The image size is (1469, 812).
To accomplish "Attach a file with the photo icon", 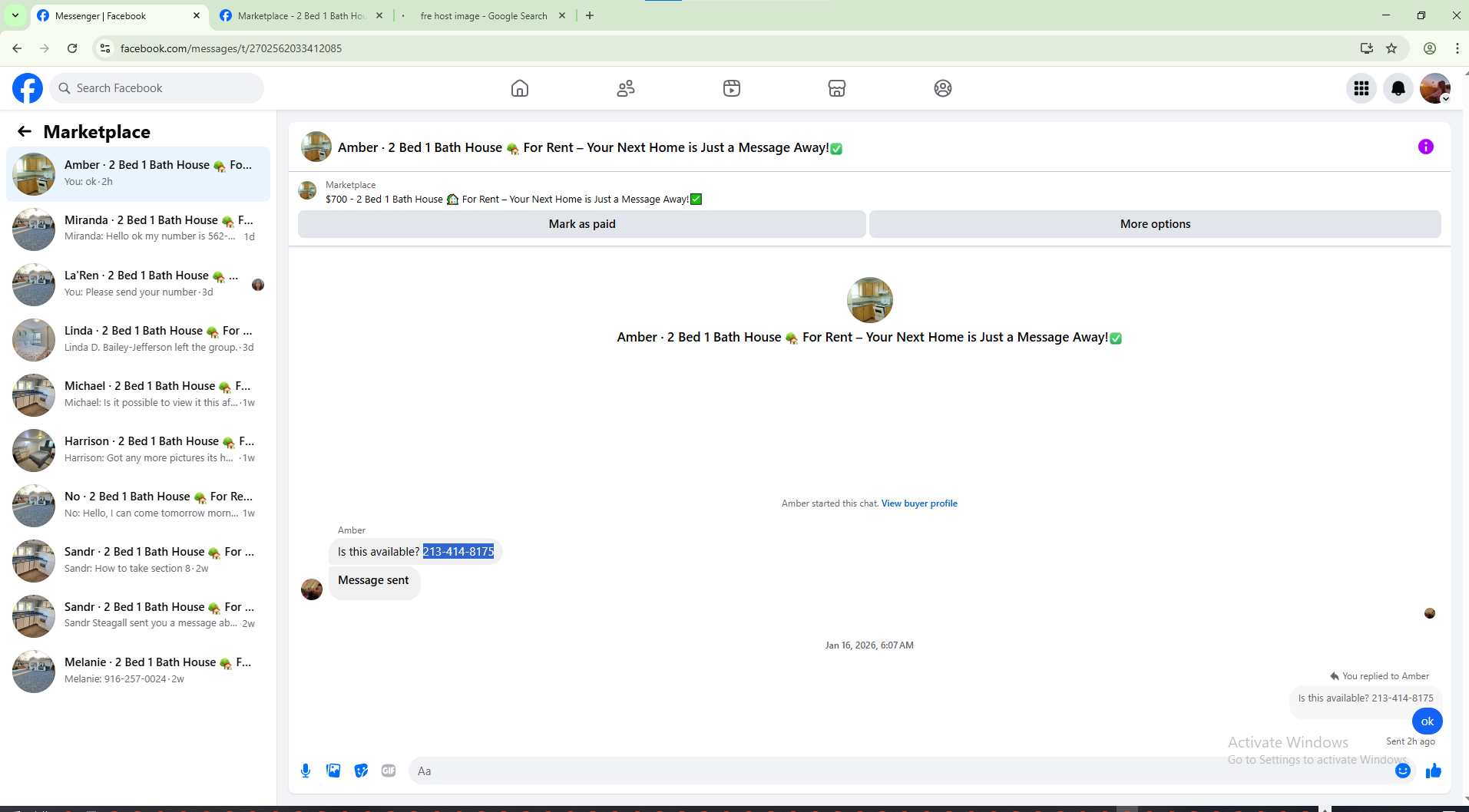I will click(x=333, y=771).
